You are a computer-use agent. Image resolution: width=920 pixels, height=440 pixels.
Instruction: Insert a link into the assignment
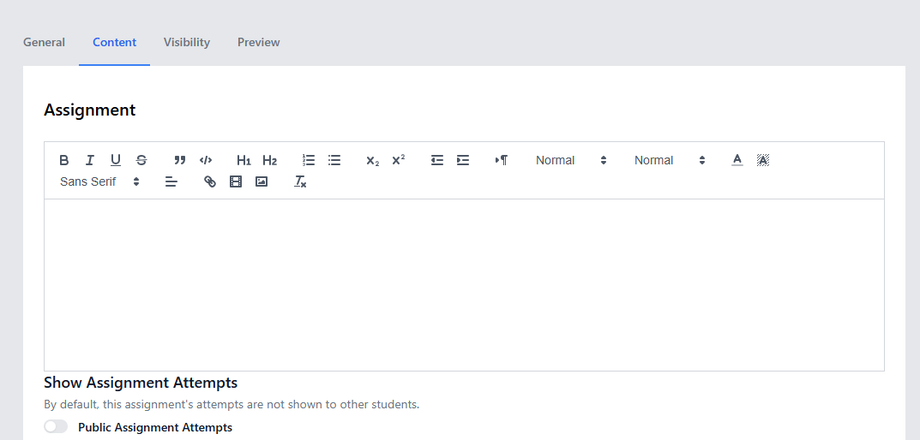[210, 182]
